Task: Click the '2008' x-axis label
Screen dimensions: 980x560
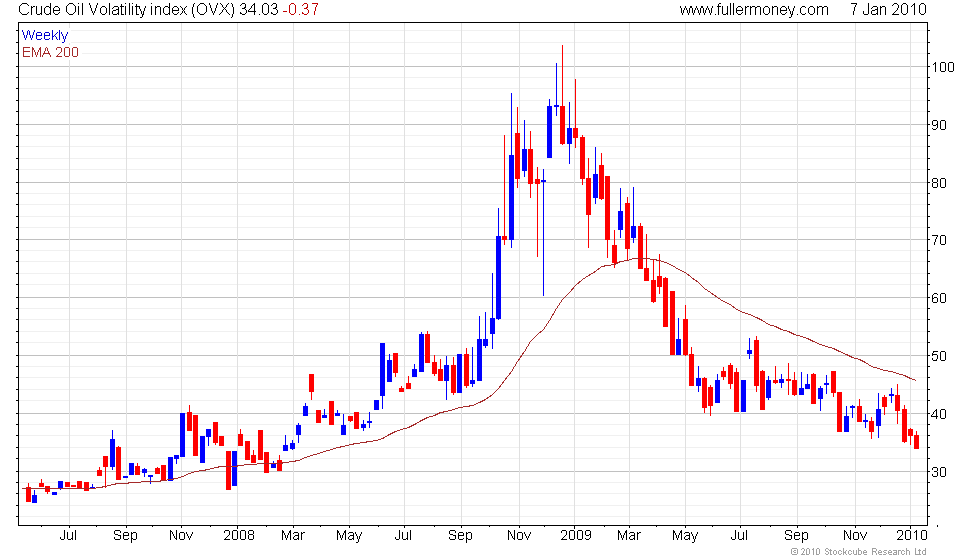Action: (x=239, y=536)
